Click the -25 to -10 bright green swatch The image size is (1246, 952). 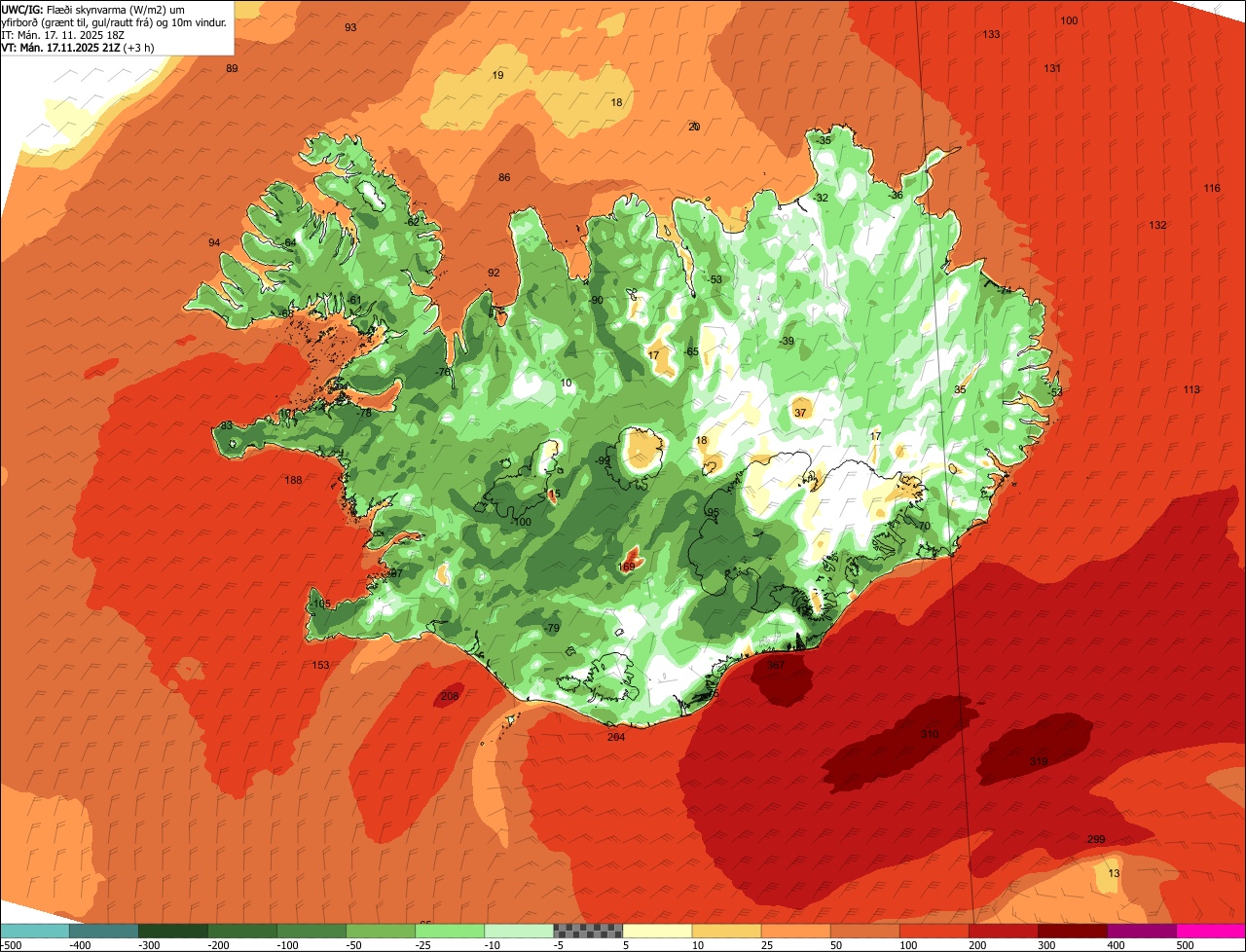coord(449,931)
